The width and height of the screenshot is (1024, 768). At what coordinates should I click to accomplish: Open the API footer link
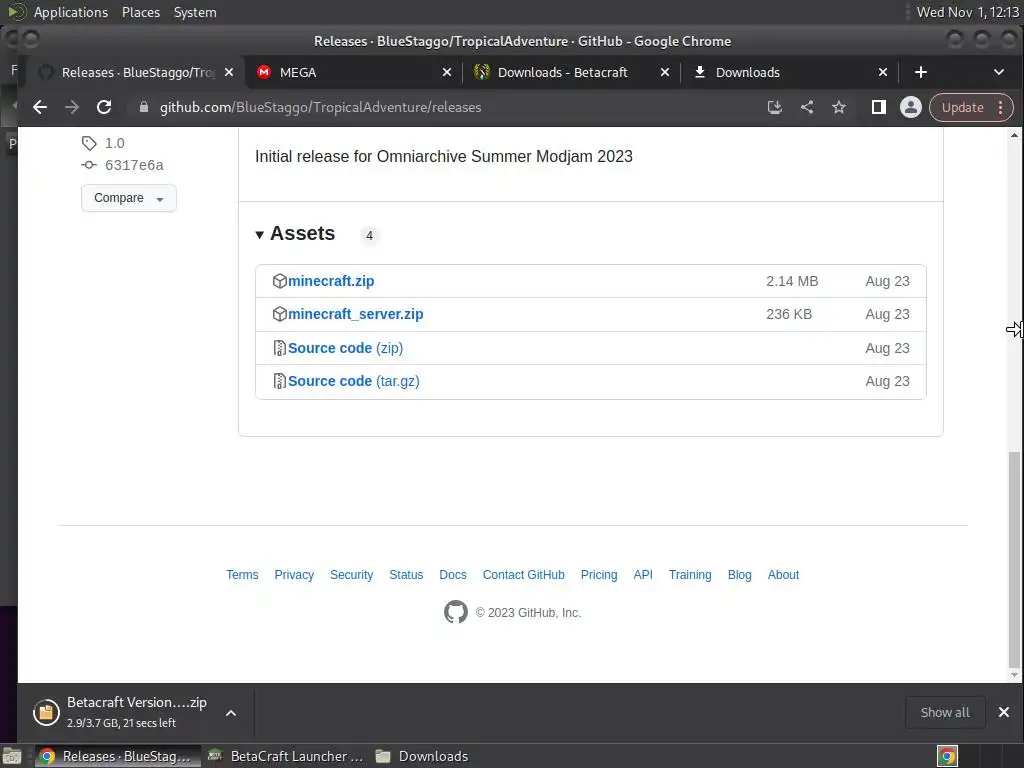coord(643,575)
